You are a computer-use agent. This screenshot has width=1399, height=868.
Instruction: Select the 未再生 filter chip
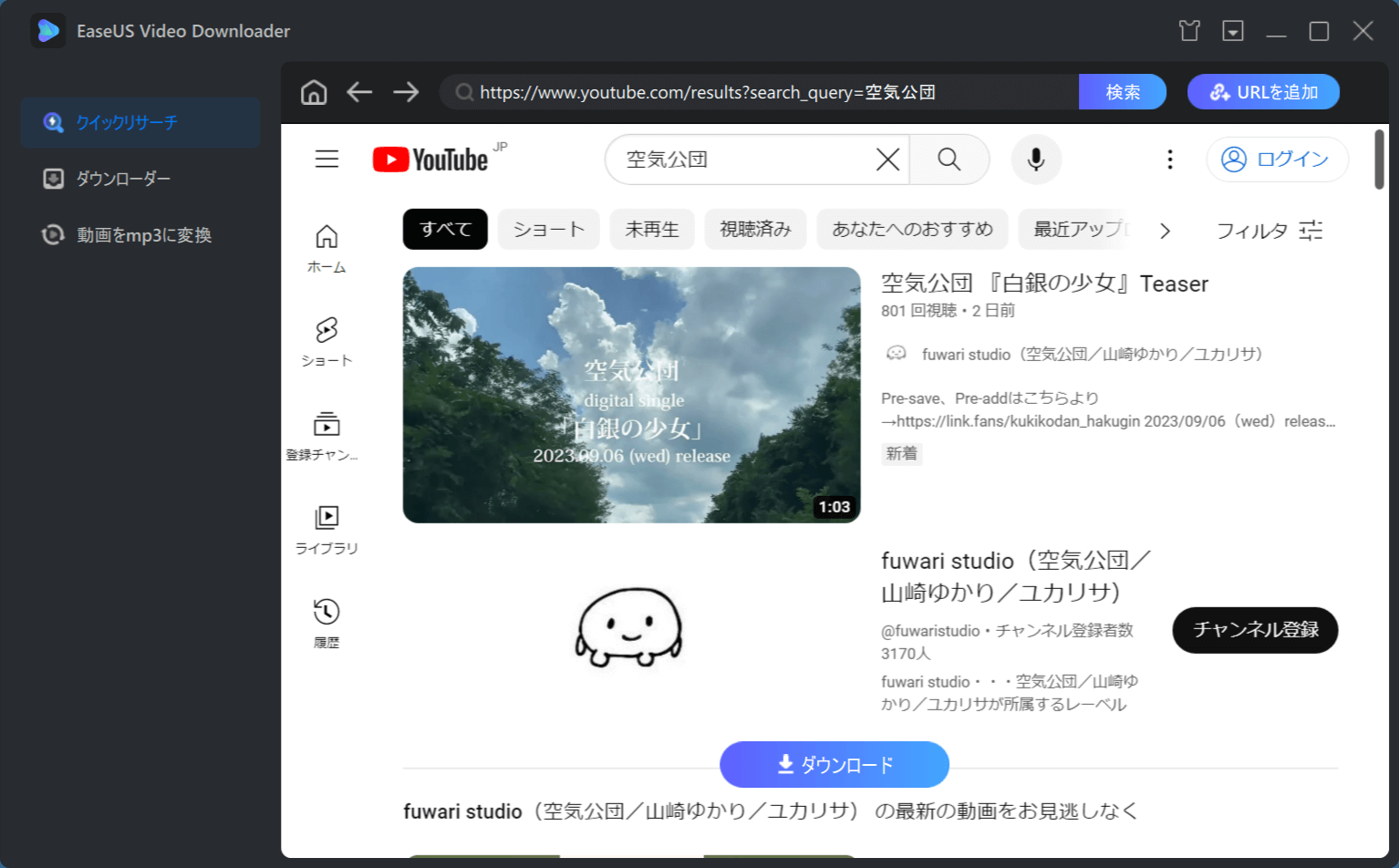click(652, 229)
